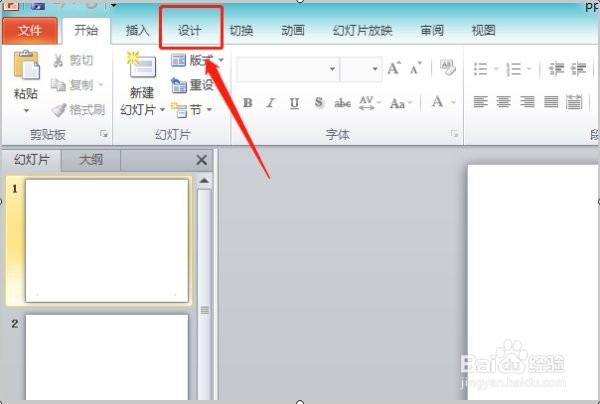Toggle underline formatting

click(294, 103)
